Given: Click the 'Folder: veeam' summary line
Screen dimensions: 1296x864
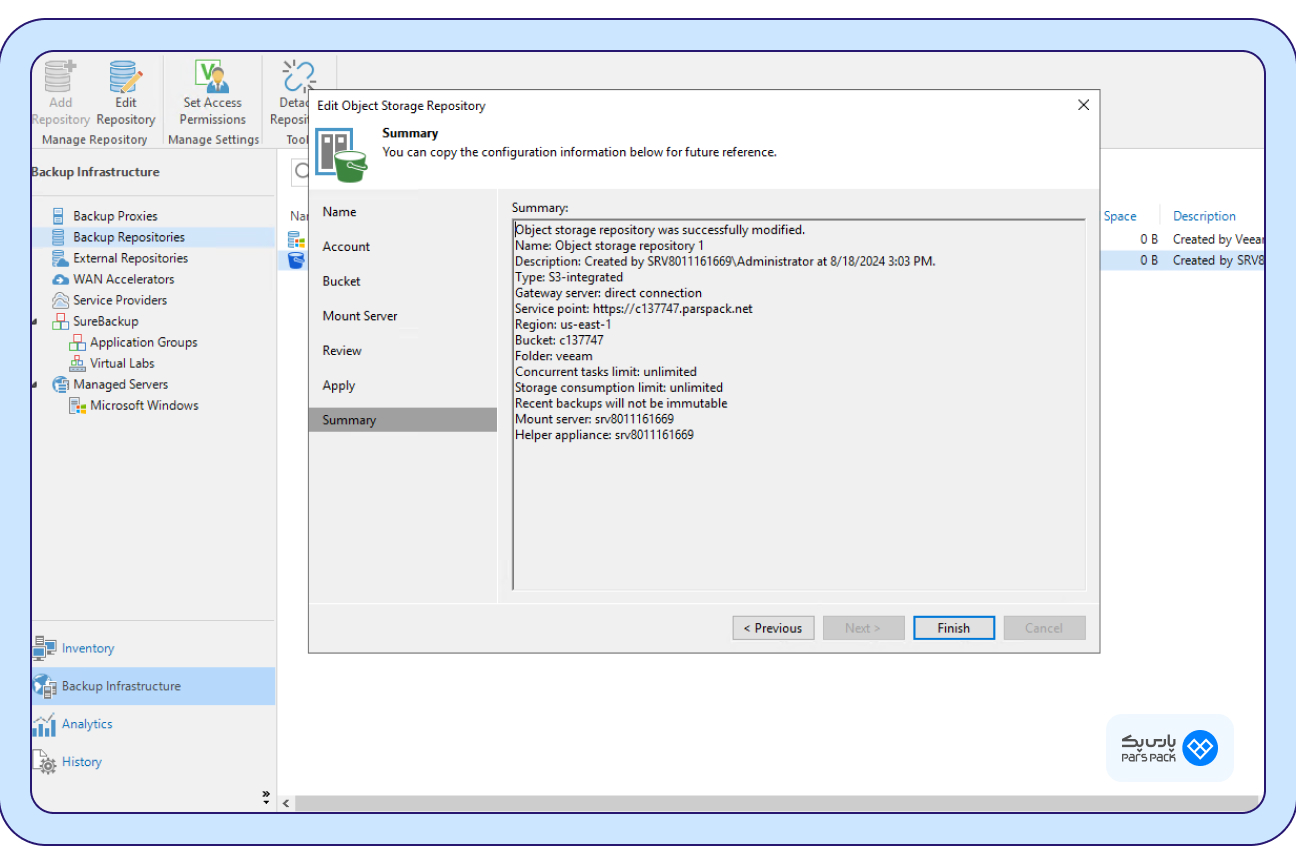Looking at the screenshot, I should tap(554, 356).
